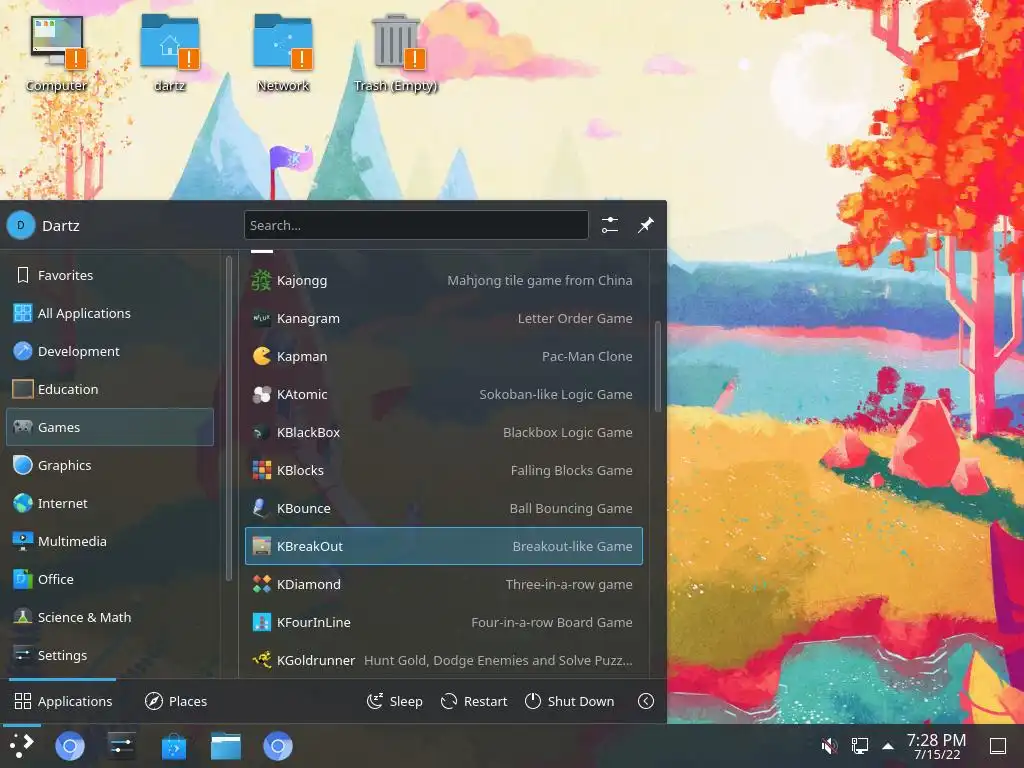Select the Education category

tap(110, 389)
